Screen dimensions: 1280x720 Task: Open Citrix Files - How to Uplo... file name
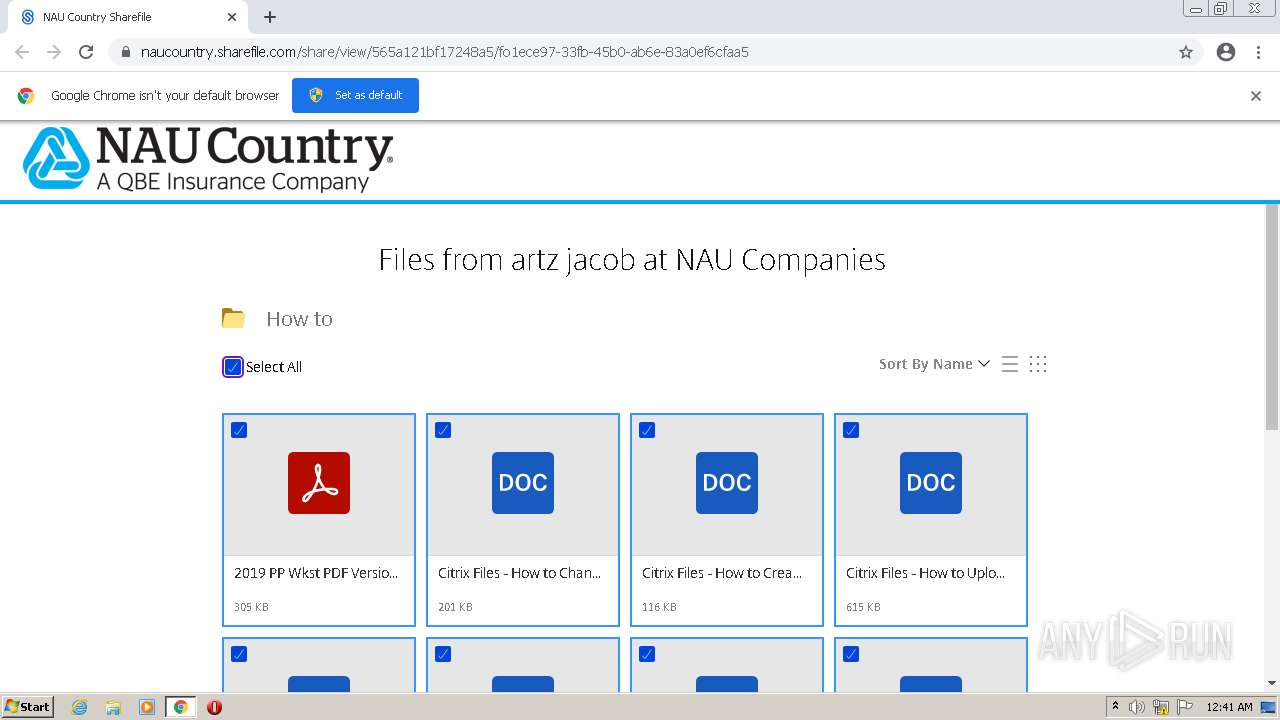926,573
